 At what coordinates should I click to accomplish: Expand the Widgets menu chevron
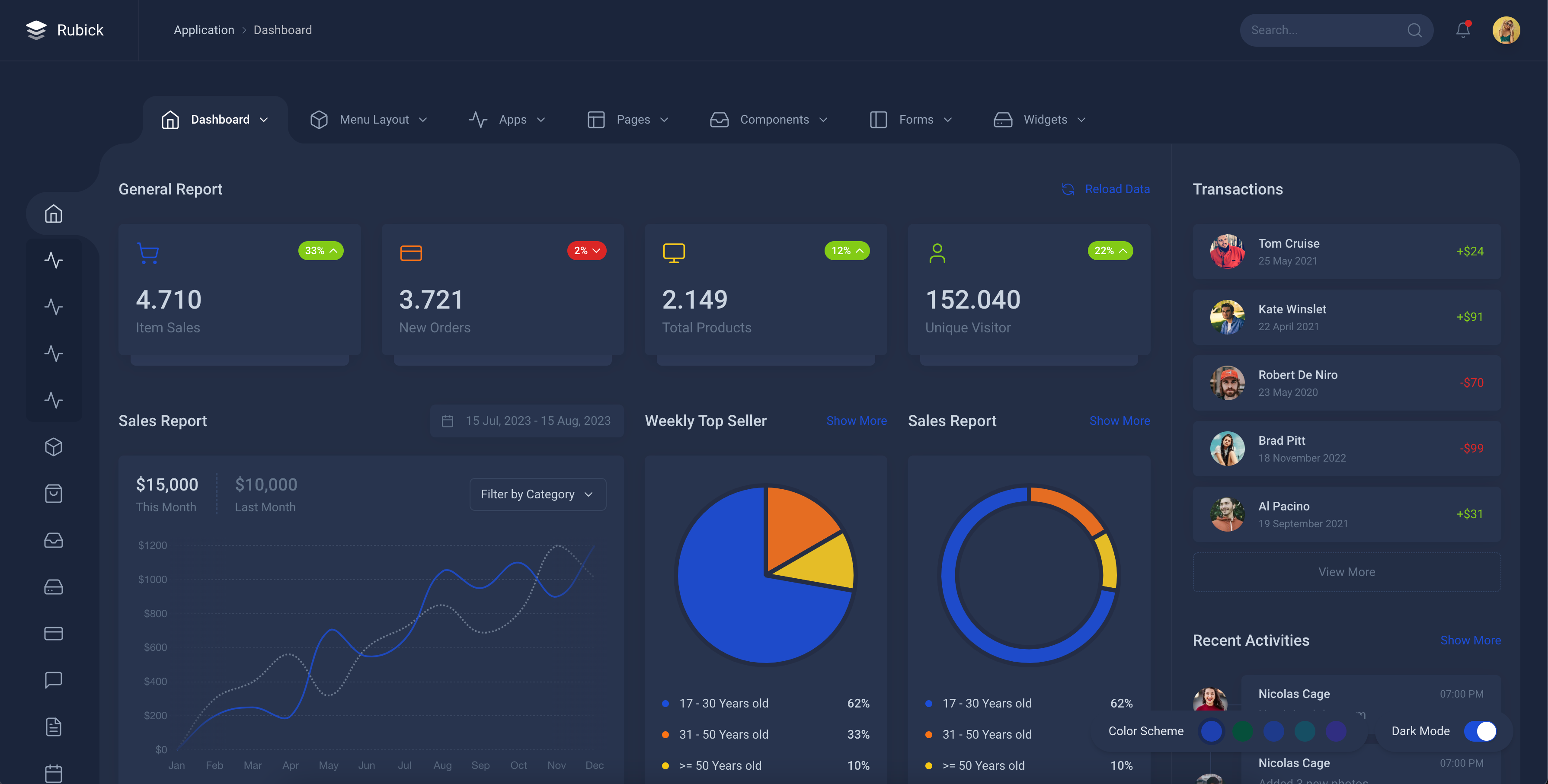(1082, 120)
